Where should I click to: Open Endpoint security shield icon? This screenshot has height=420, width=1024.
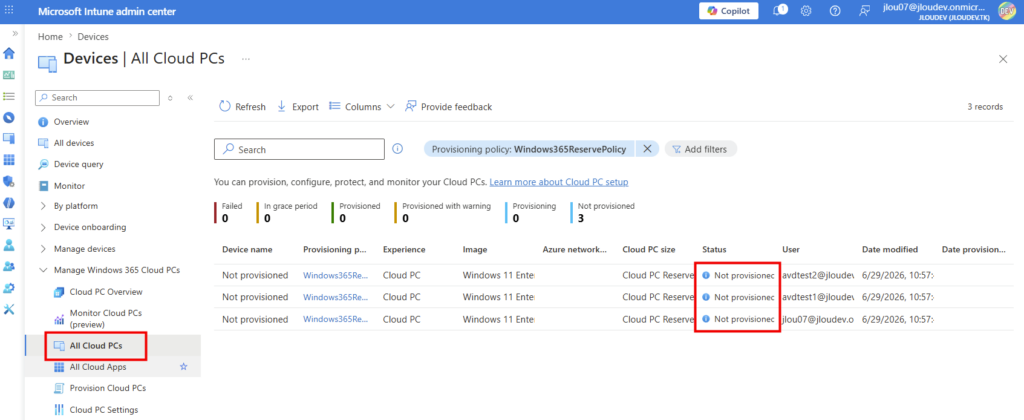click(9, 181)
